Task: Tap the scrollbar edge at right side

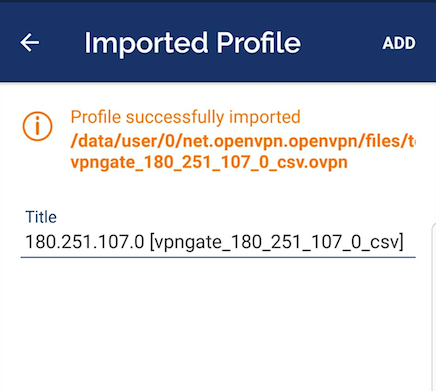Action: point(434,307)
